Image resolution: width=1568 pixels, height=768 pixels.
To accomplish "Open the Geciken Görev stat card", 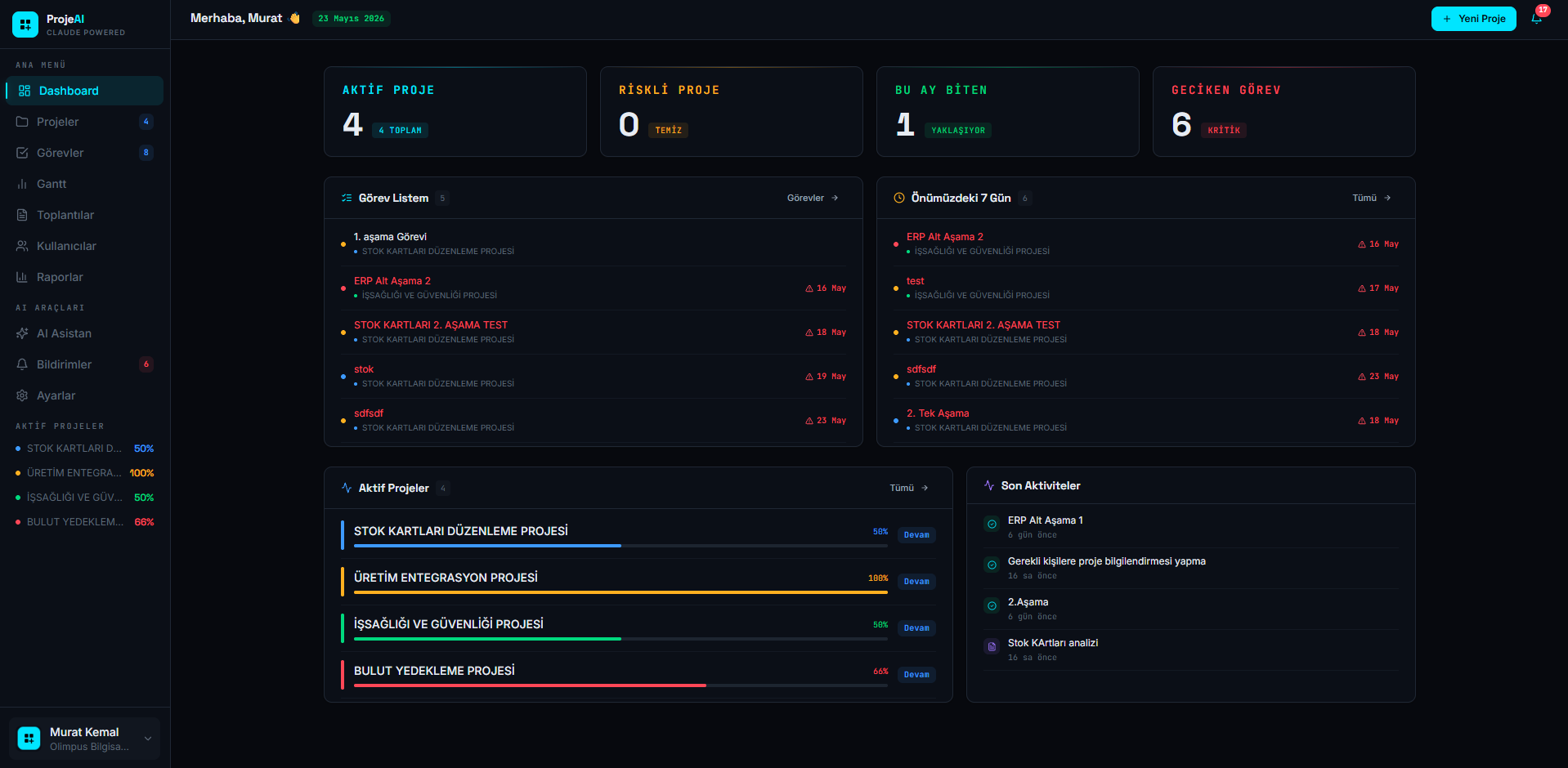I will coord(1284,112).
